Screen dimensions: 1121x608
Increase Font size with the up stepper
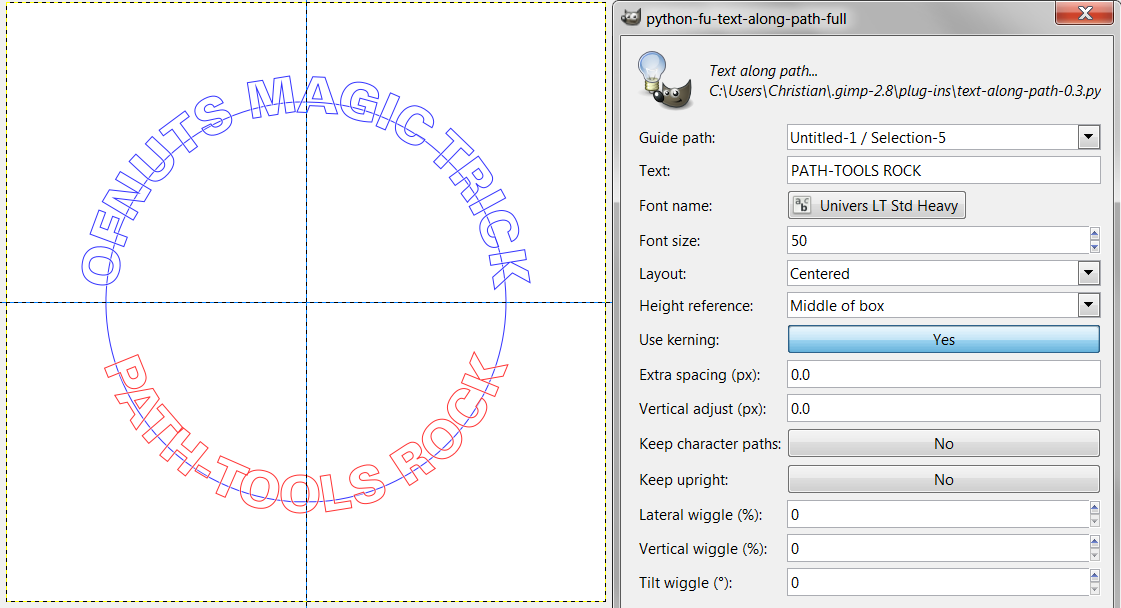[x=1094, y=233]
